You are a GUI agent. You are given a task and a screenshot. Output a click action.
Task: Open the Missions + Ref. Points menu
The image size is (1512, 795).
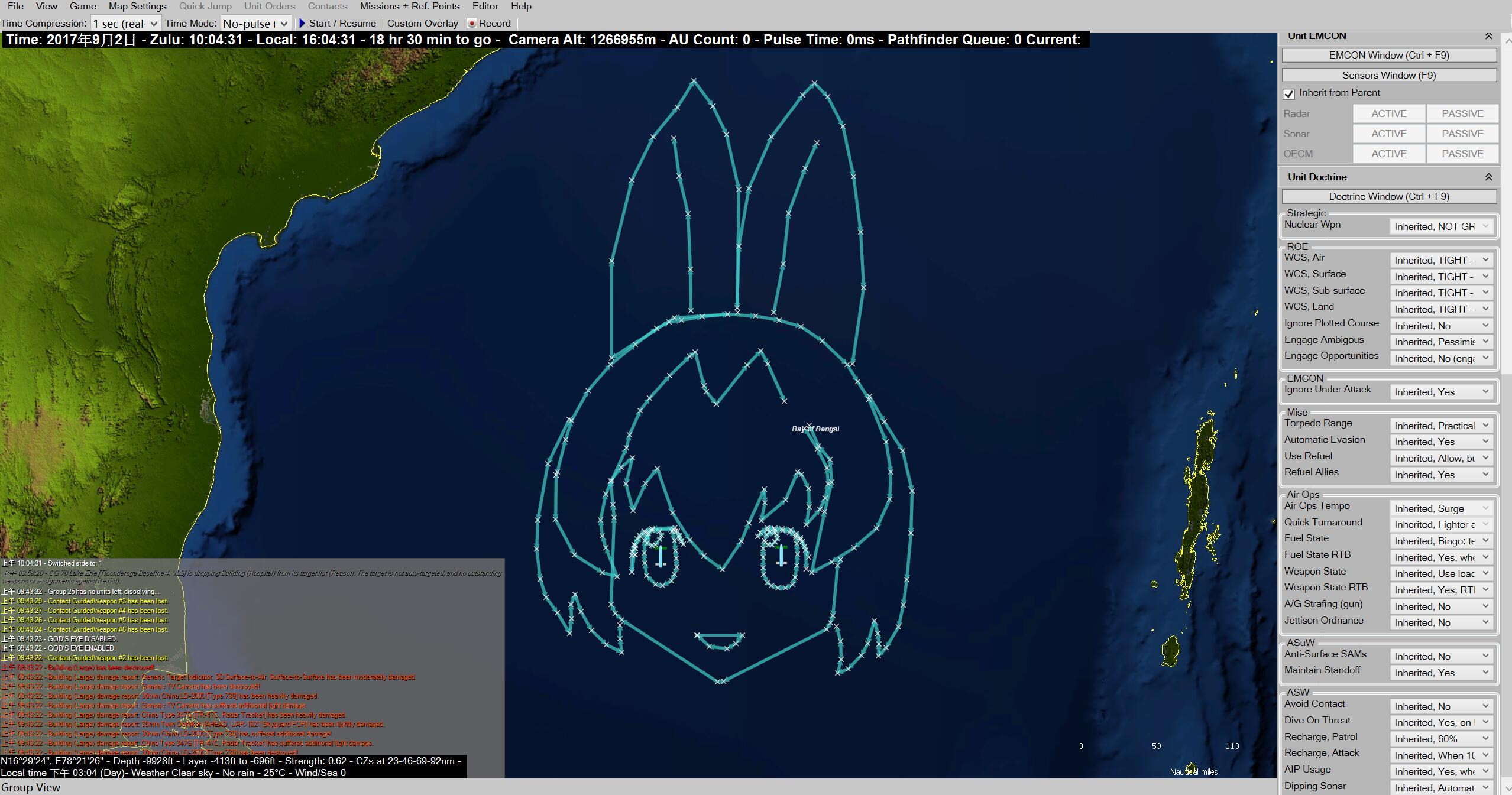(409, 7)
